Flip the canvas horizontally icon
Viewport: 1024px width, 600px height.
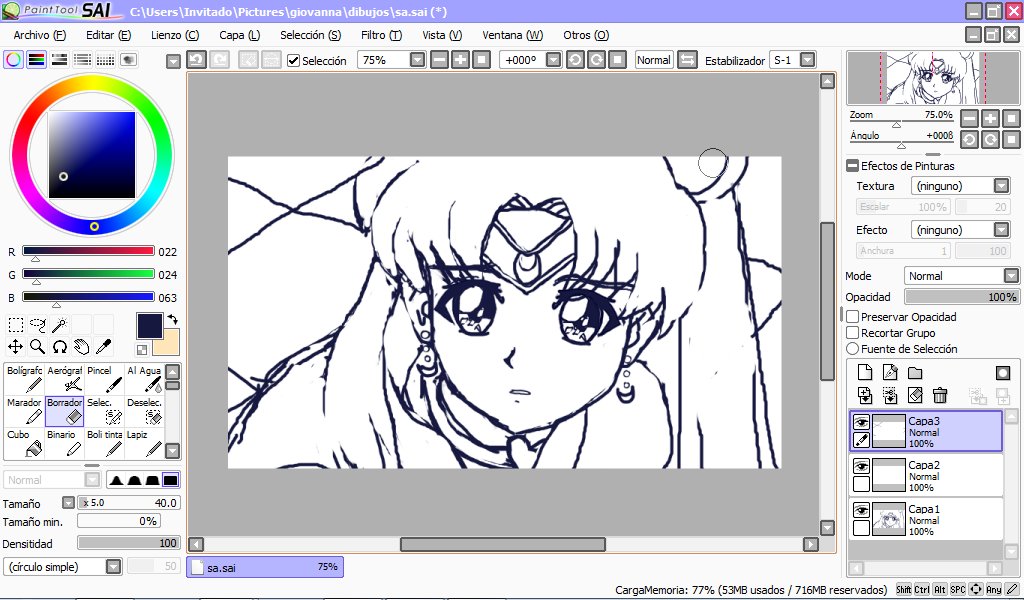coord(687,60)
